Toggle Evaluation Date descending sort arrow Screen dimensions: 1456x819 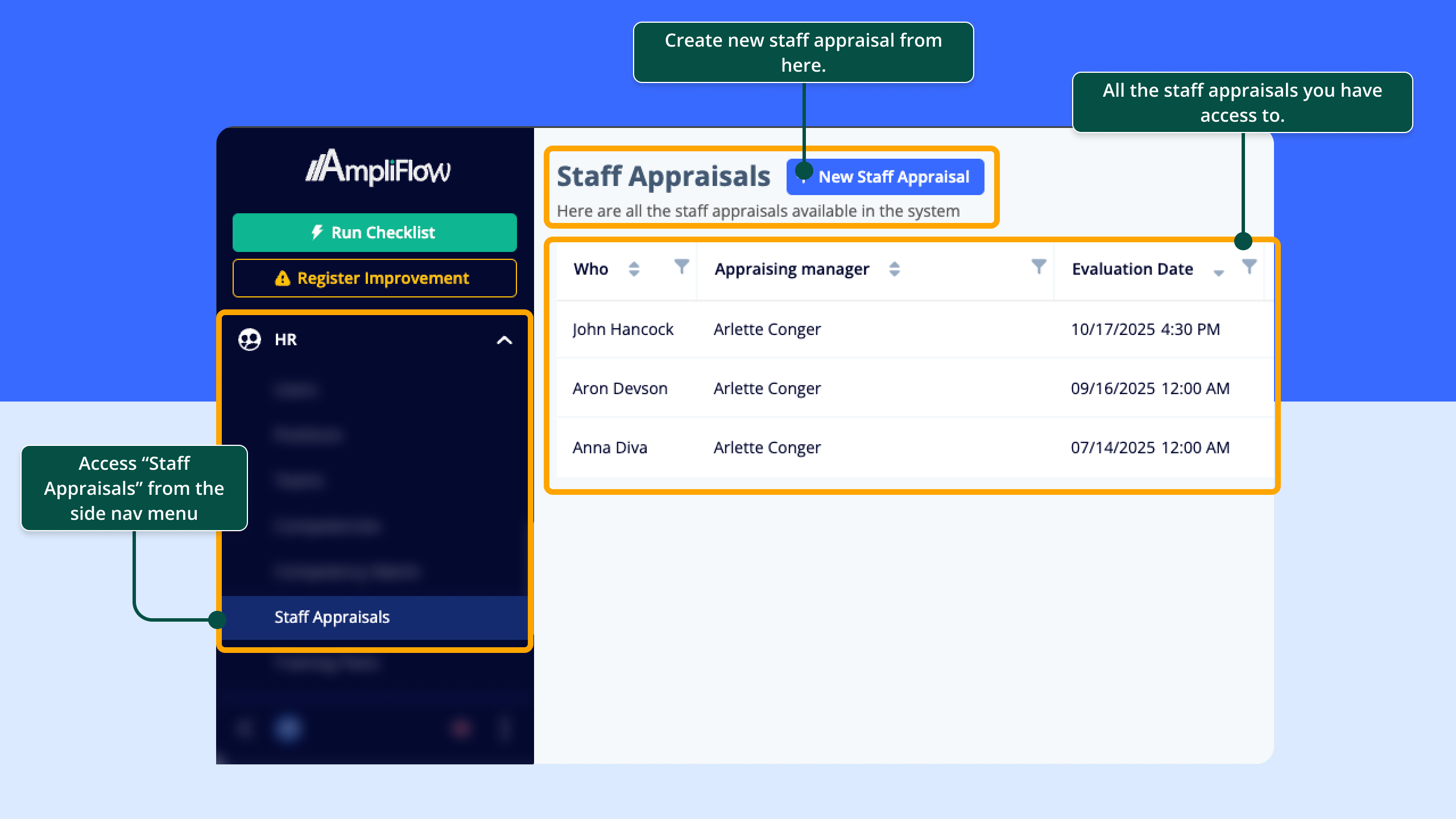pyautogui.click(x=1218, y=272)
